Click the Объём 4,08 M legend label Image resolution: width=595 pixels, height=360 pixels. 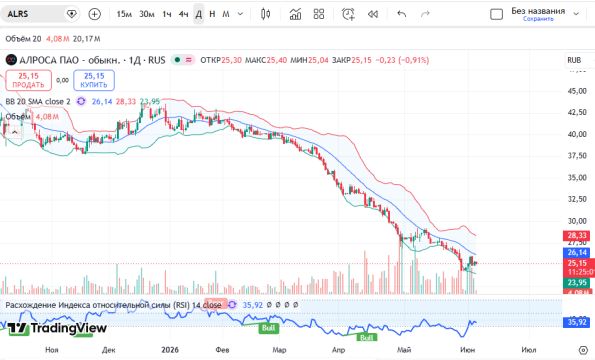(x=32, y=117)
